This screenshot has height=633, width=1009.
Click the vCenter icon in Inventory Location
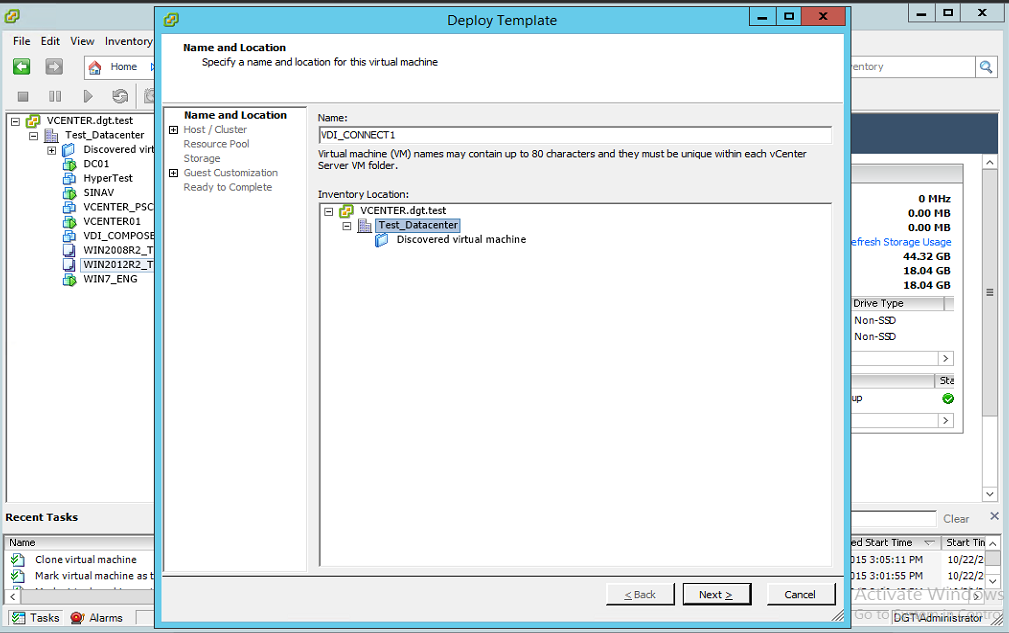347,211
